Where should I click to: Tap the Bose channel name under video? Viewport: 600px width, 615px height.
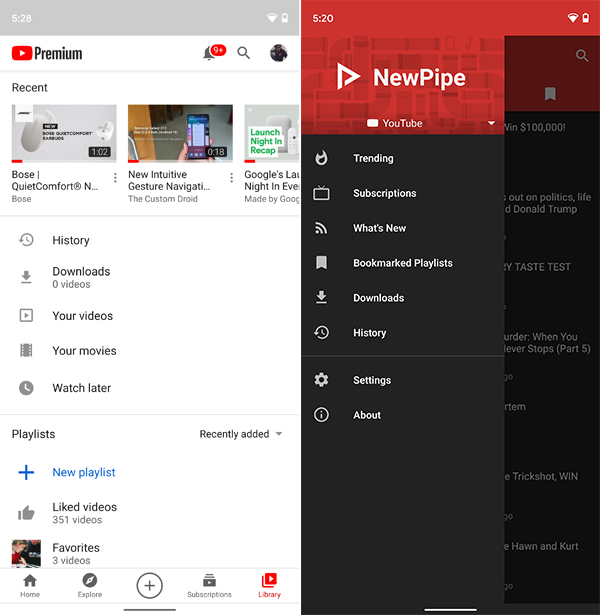coord(21,199)
